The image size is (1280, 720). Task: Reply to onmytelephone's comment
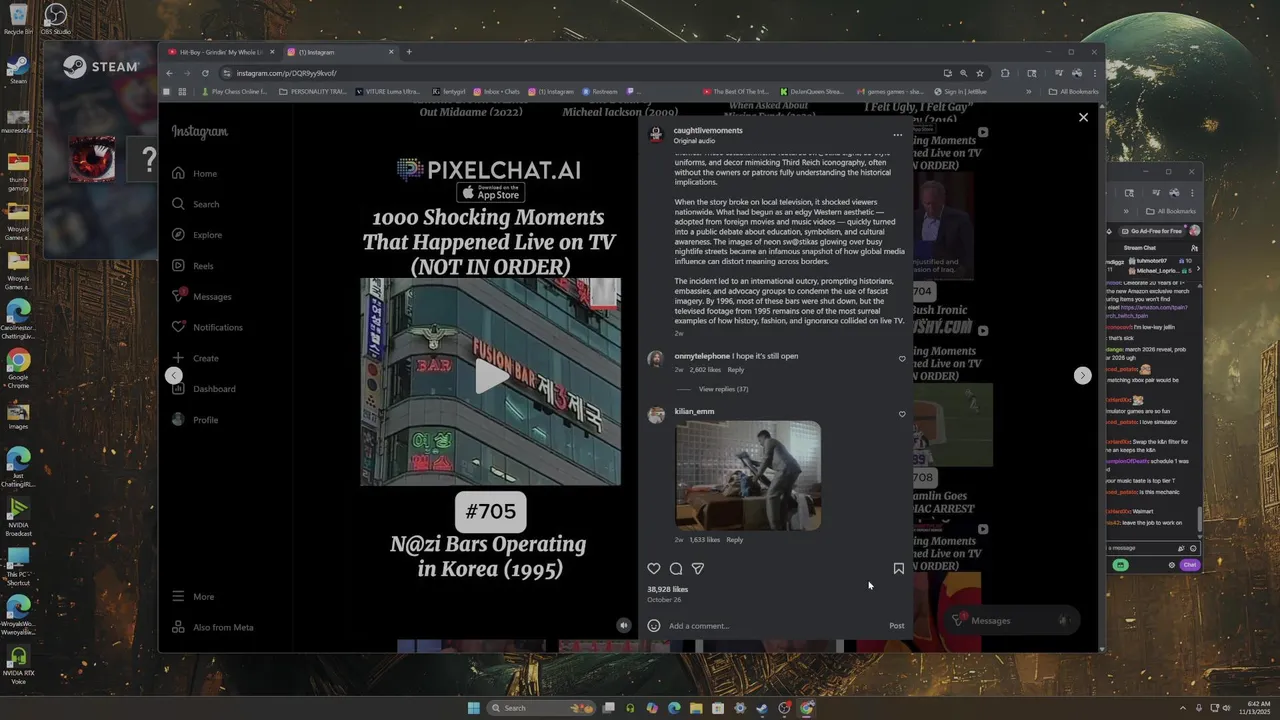pyautogui.click(x=735, y=370)
